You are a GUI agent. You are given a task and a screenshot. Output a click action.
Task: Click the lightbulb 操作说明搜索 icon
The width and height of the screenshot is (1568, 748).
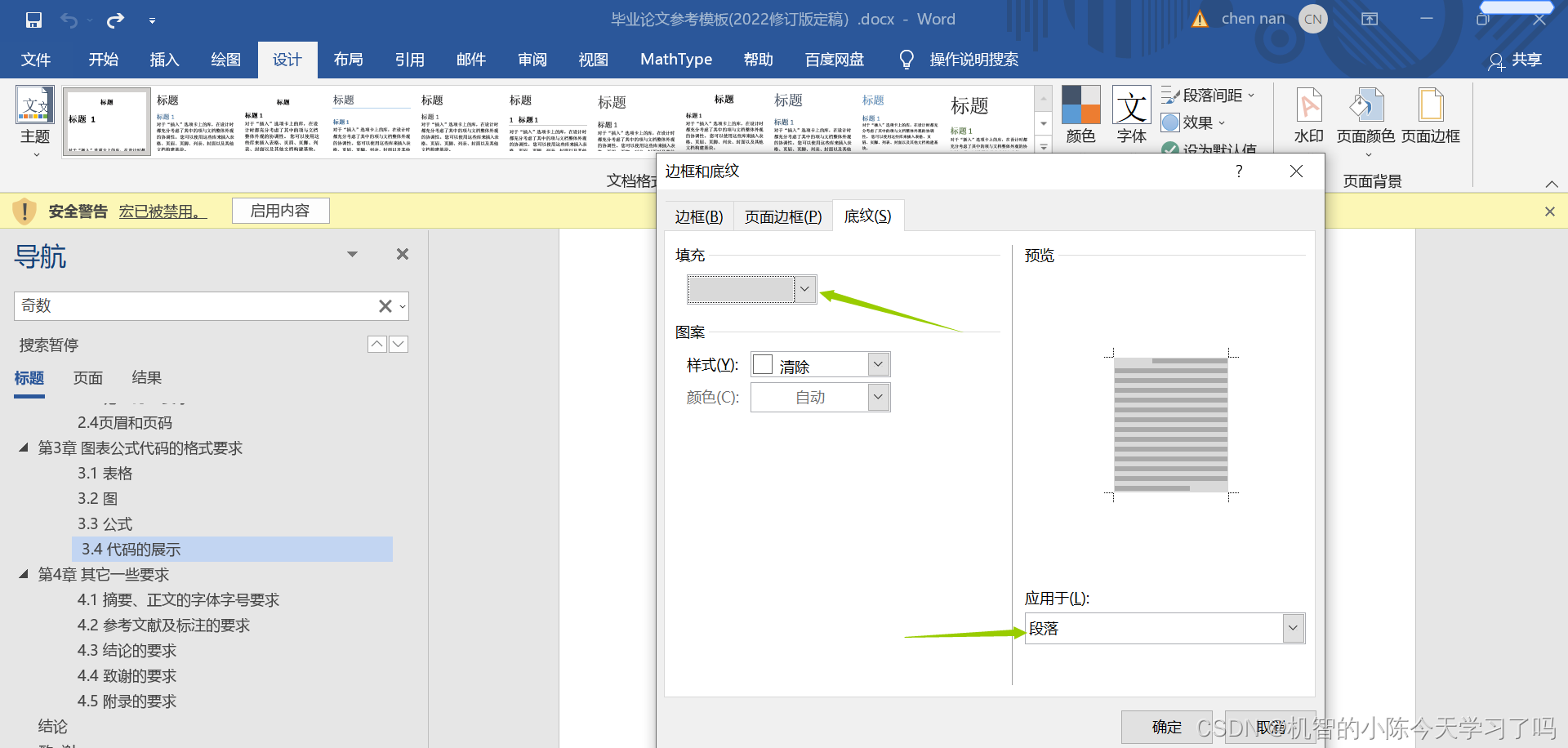pyautogui.click(x=906, y=60)
